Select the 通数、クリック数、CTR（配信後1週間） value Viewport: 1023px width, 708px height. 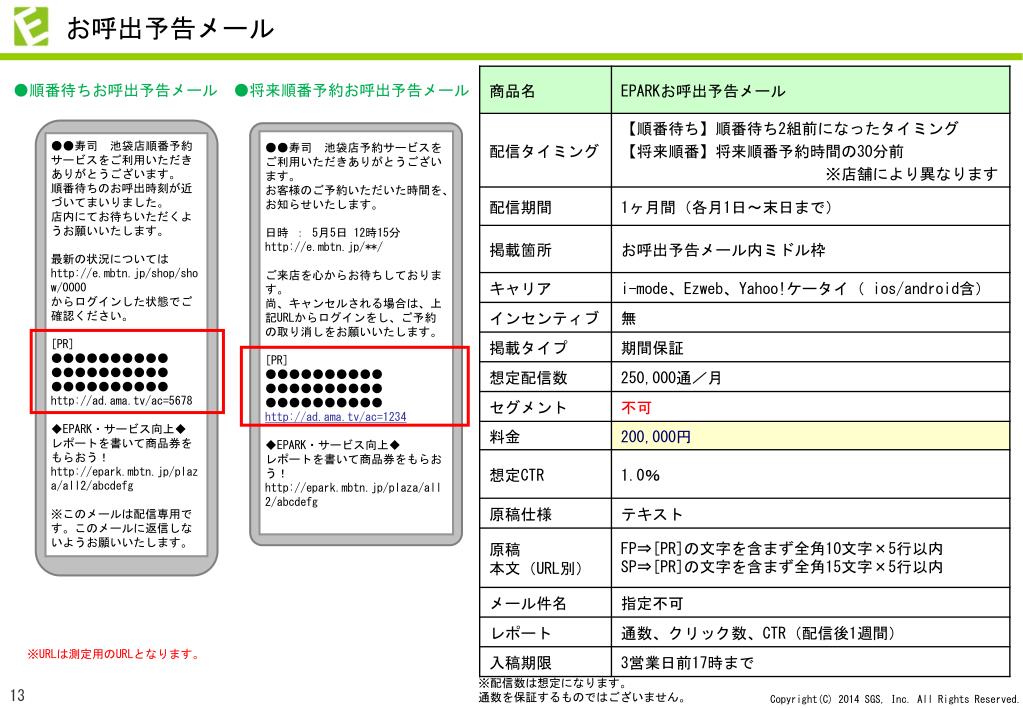[758, 633]
